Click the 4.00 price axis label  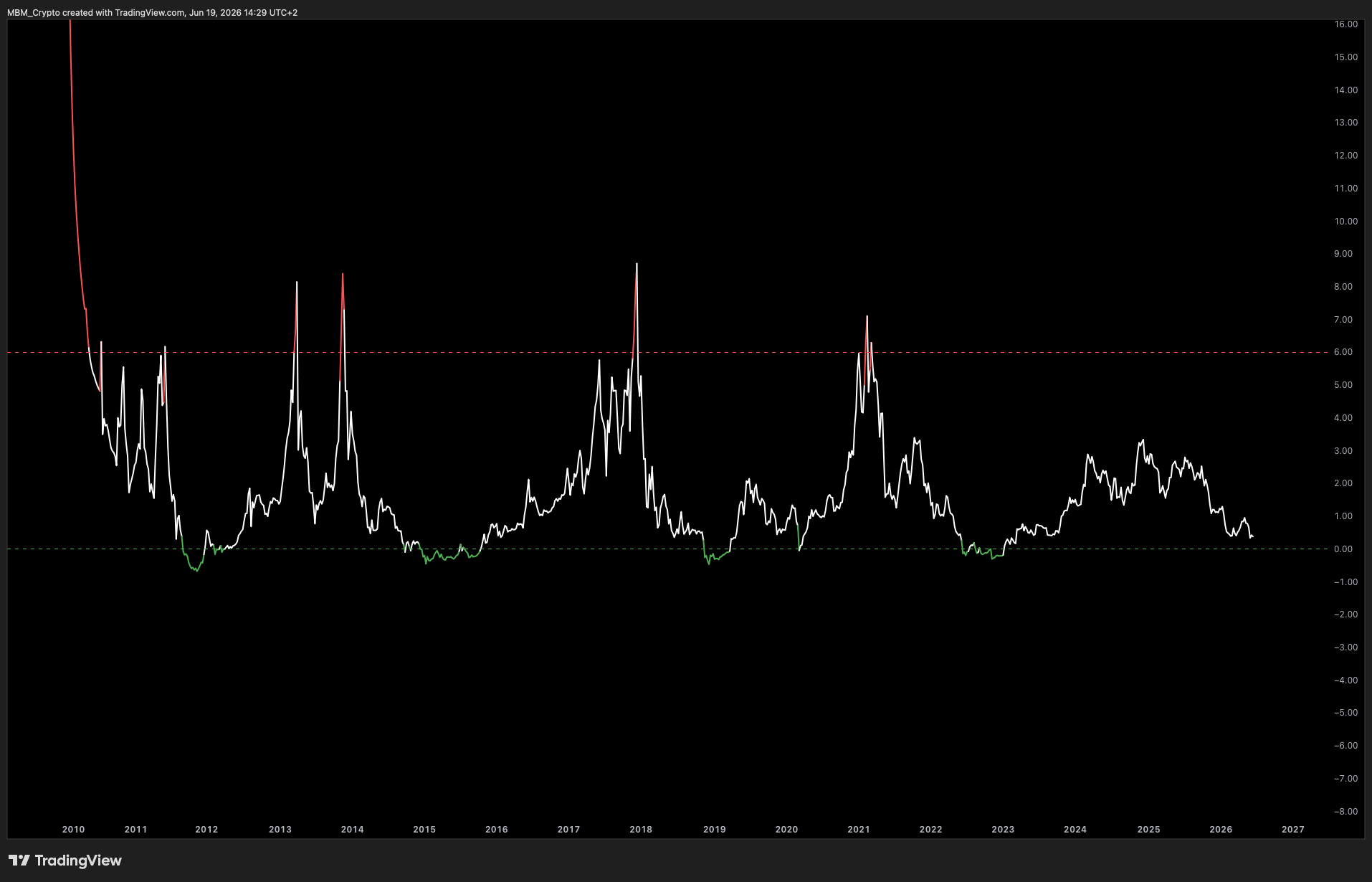click(x=1343, y=418)
